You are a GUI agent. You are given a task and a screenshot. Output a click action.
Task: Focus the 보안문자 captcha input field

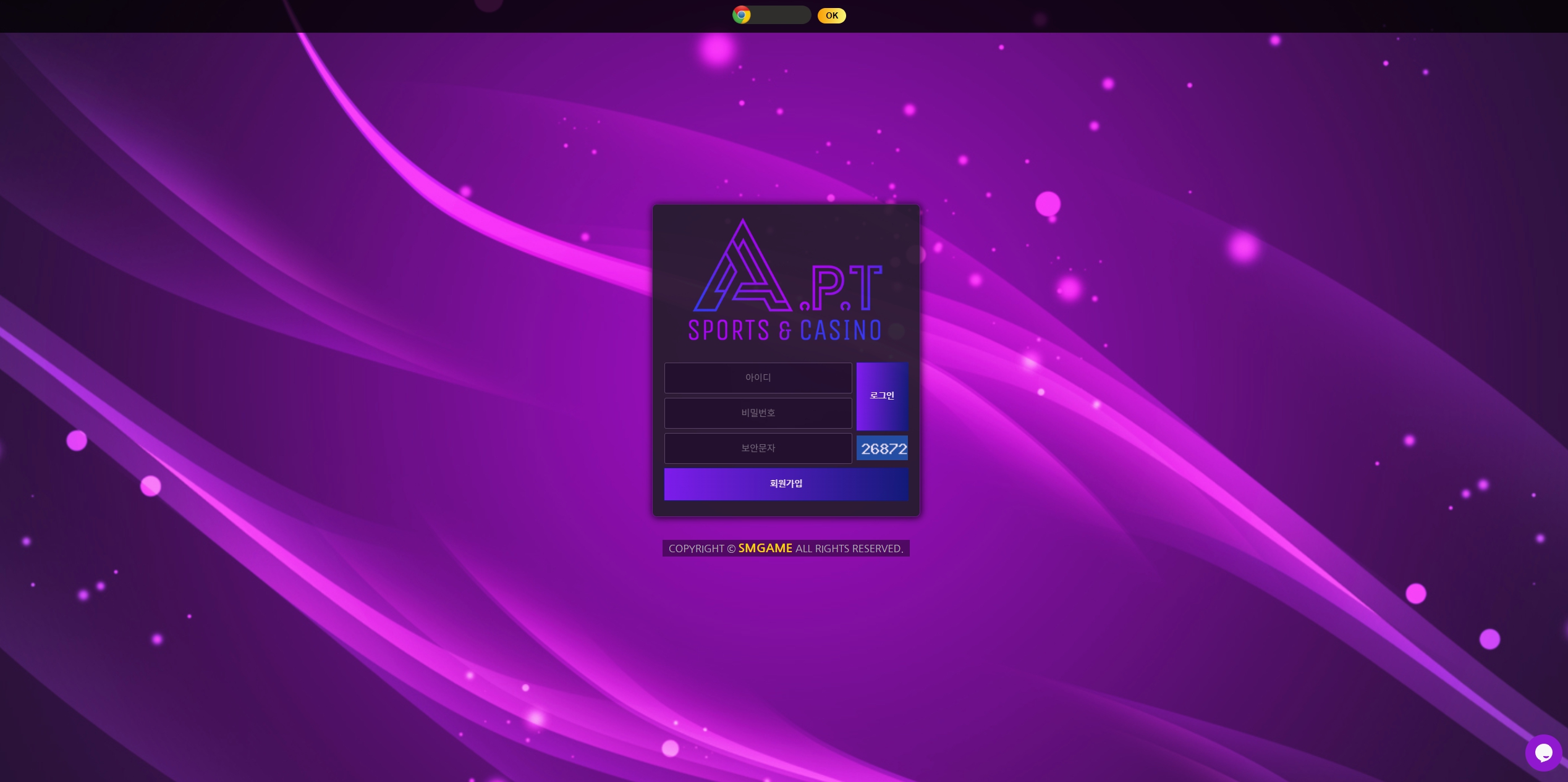(x=758, y=448)
